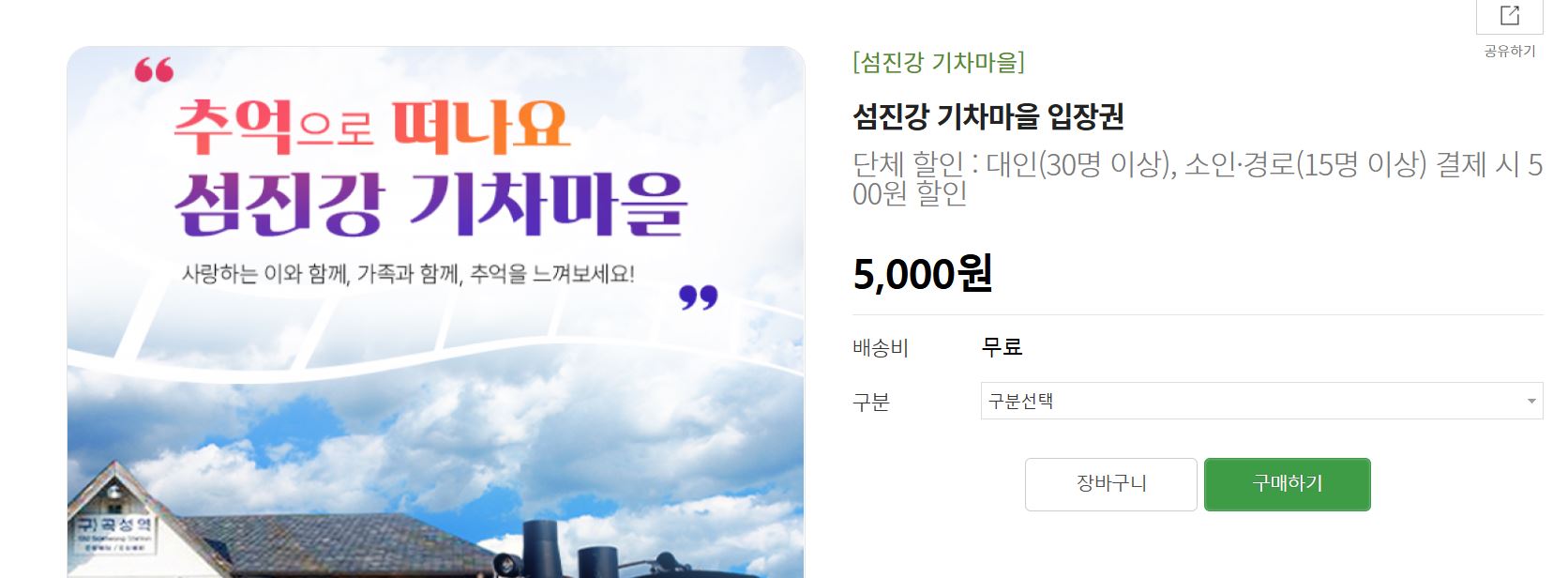Add item with 장바구니 button

(1110, 484)
